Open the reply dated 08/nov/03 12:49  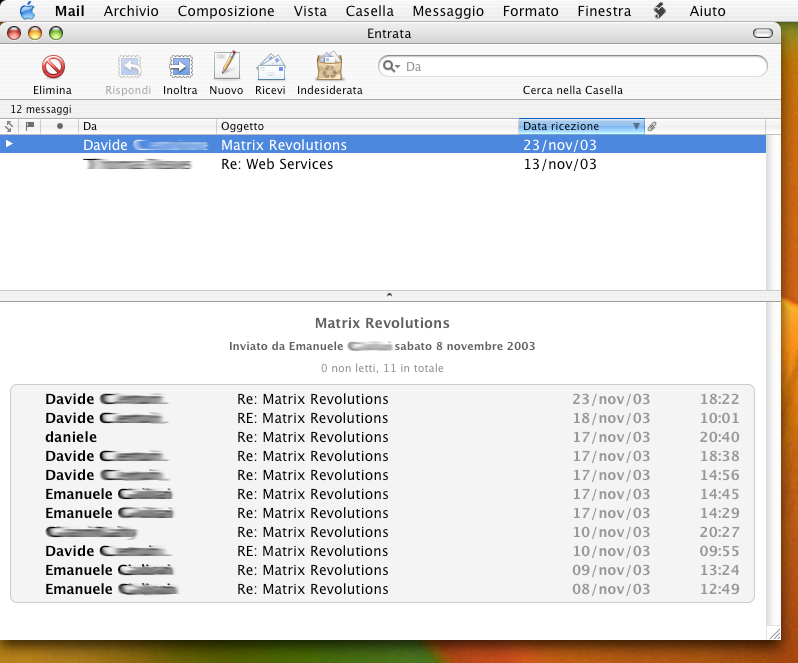(382, 589)
